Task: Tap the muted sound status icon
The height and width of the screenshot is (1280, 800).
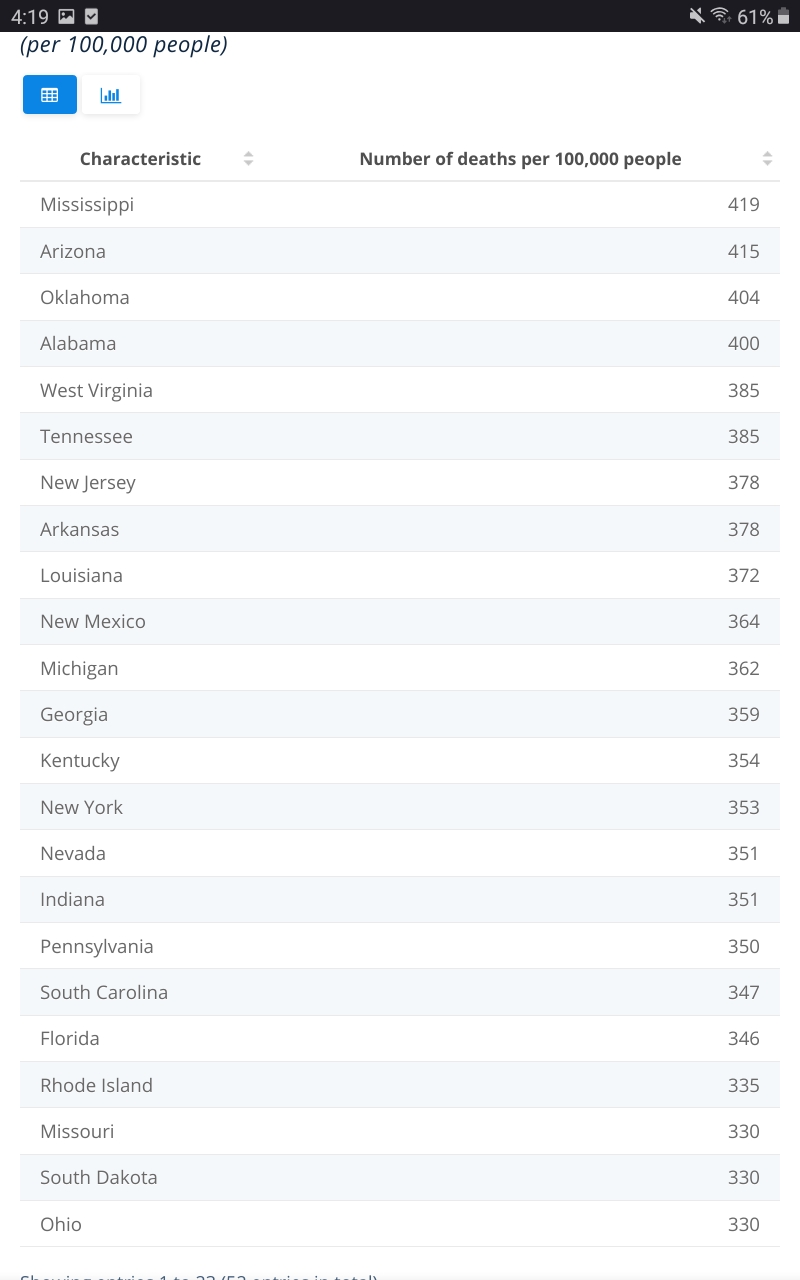Action: click(x=697, y=16)
